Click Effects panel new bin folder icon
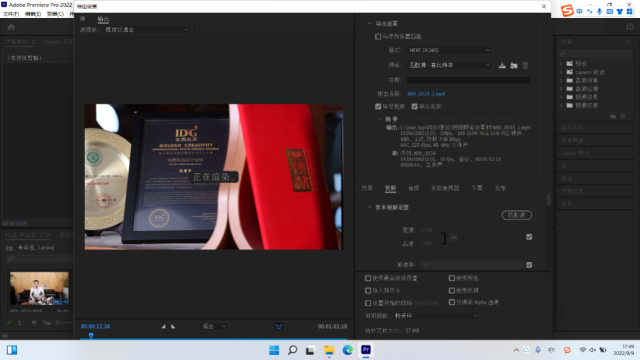Image resolution: width=640 pixels, height=360 pixels. click(613, 116)
